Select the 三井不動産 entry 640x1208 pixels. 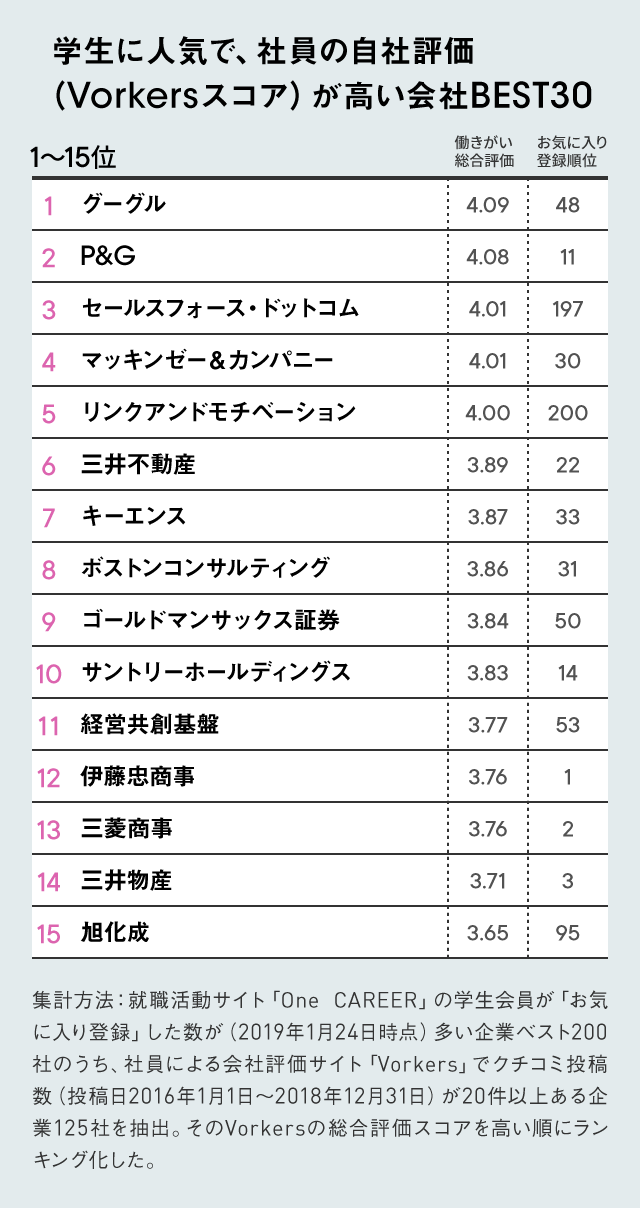[x=138, y=464]
